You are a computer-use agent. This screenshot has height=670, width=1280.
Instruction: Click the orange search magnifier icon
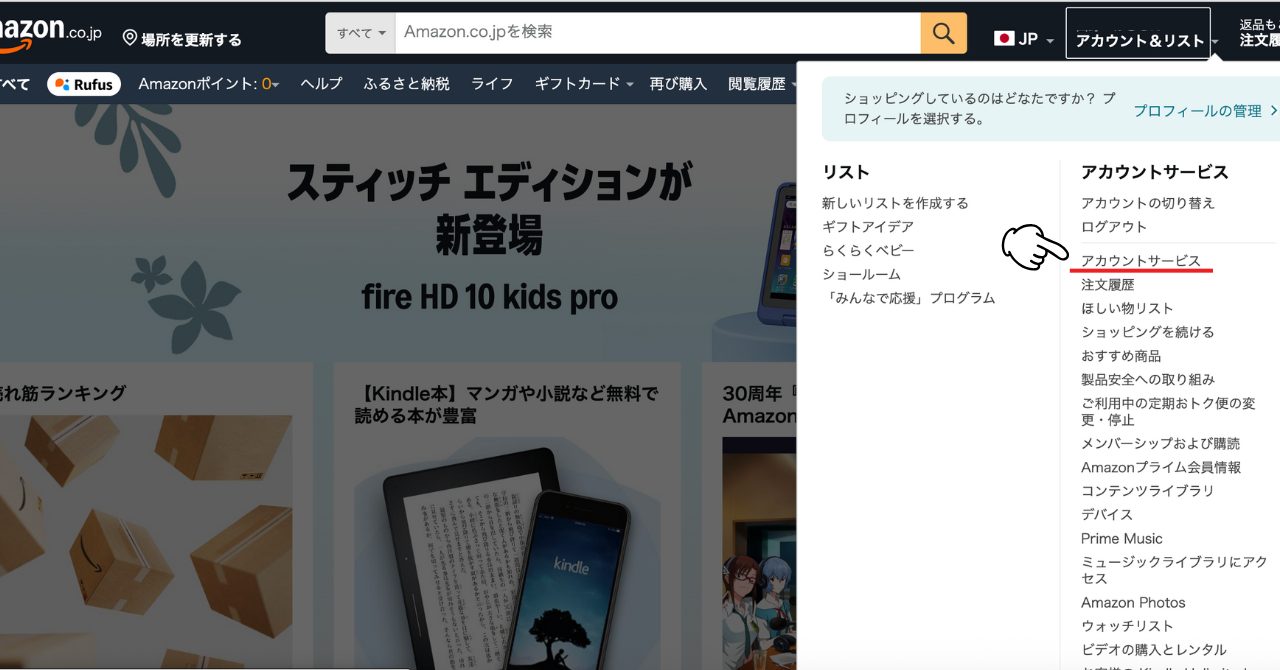(x=942, y=32)
